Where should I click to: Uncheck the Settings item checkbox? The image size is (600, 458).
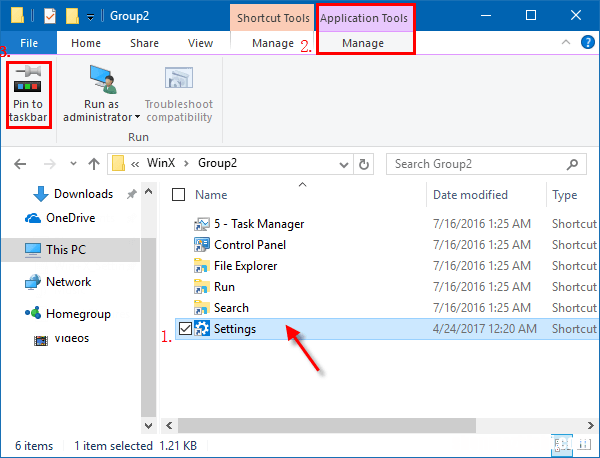tap(186, 329)
